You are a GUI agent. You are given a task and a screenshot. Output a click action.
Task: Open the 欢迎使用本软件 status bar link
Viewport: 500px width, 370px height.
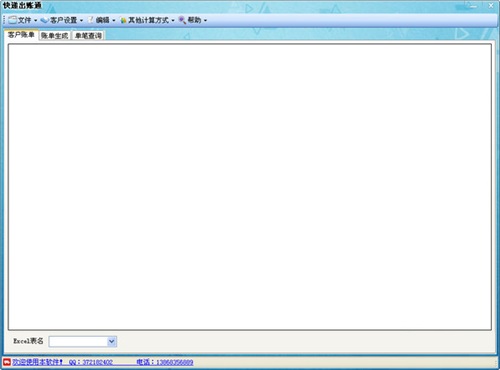point(37,362)
